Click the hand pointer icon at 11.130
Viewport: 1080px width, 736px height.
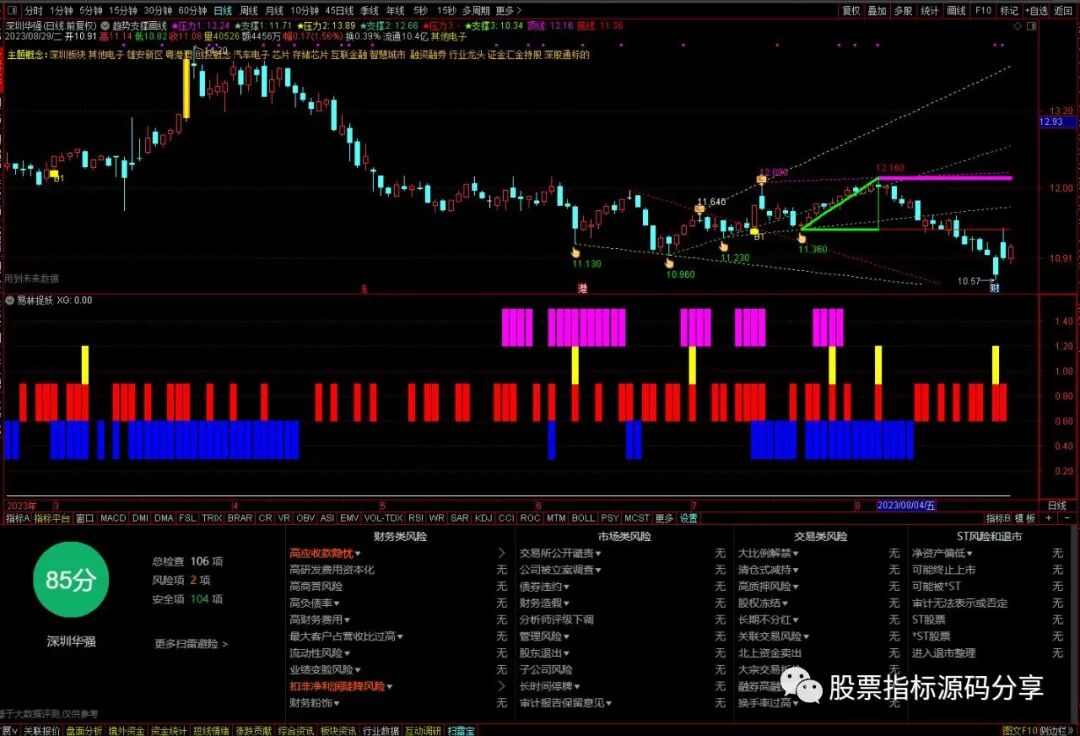point(576,252)
